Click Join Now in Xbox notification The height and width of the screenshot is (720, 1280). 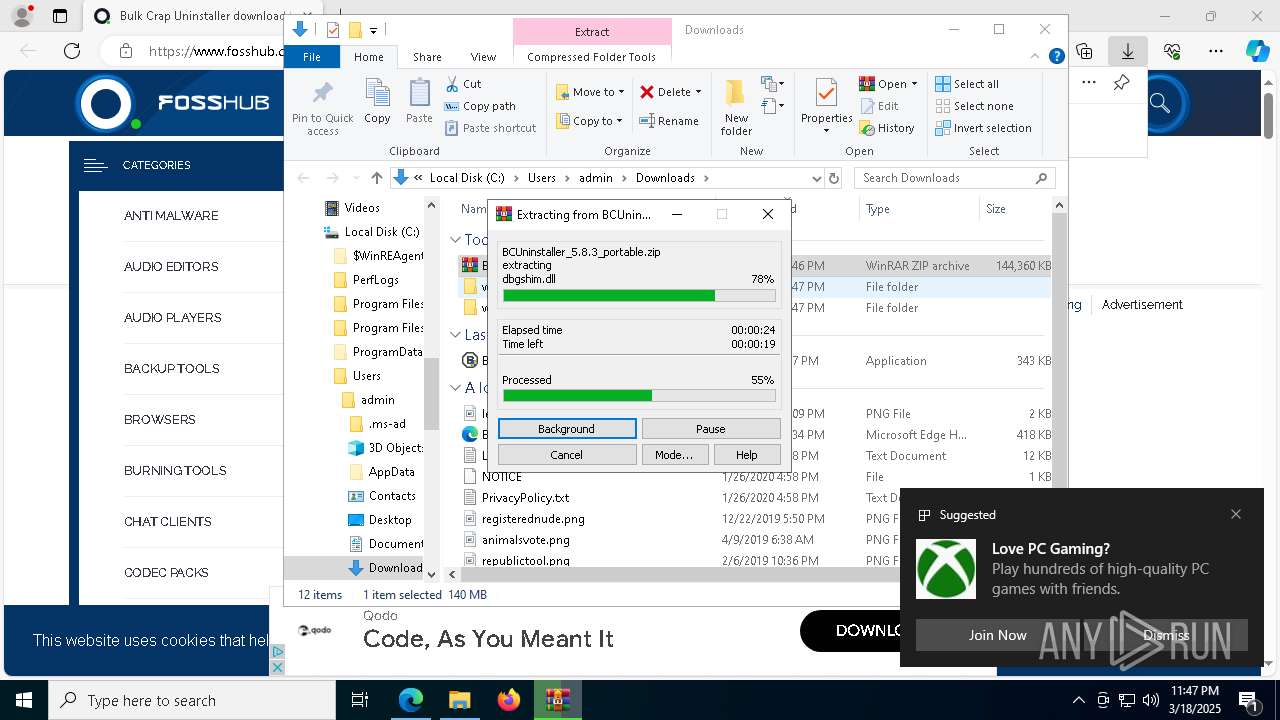point(997,635)
